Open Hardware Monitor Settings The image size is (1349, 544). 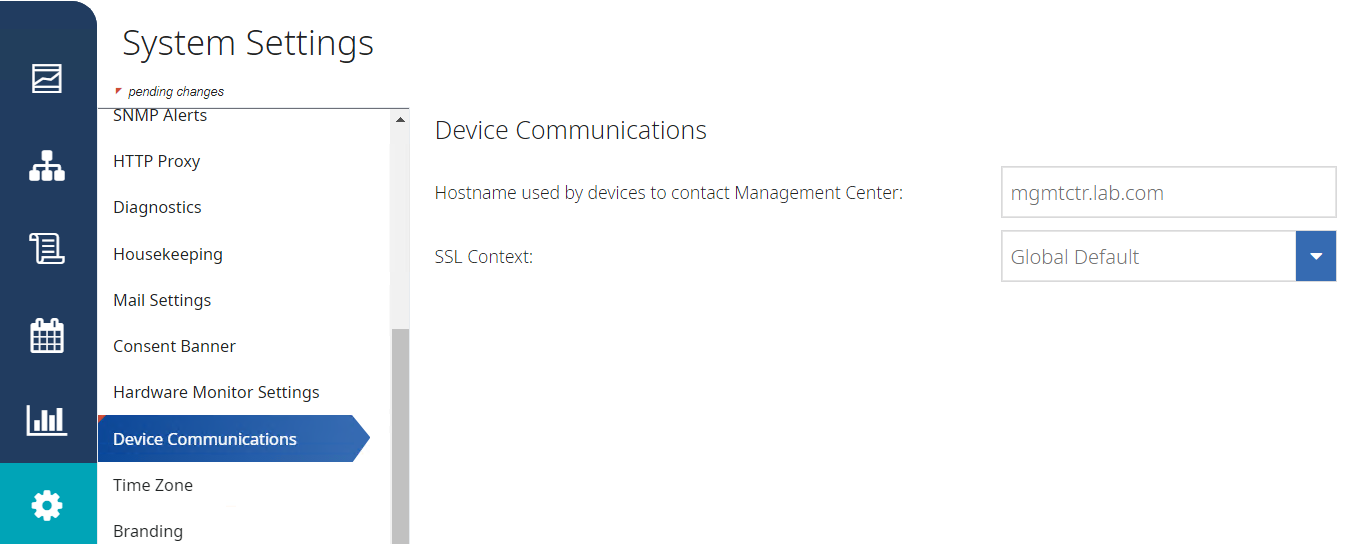(216, 392)
